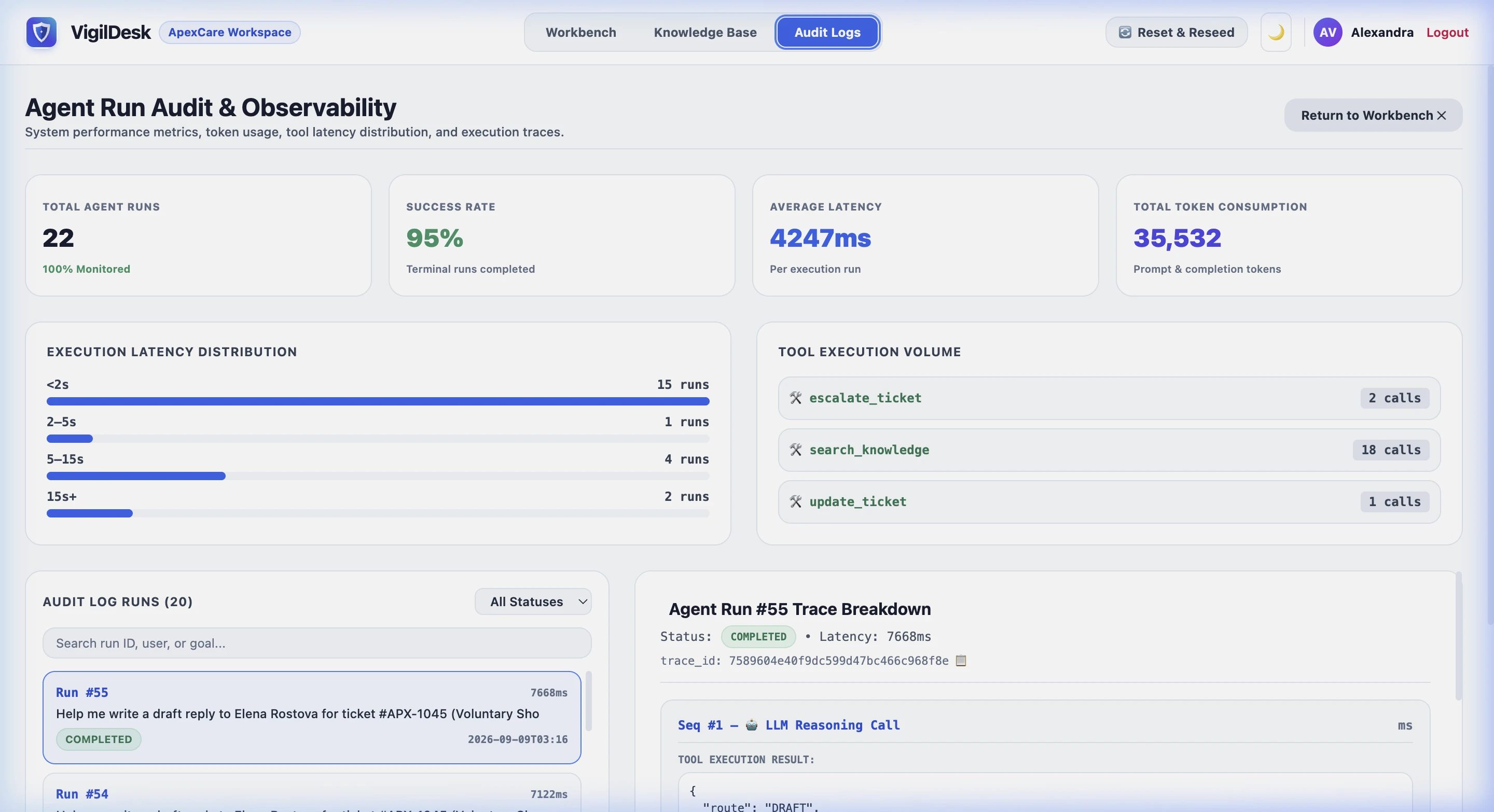Click the Reset & Reseed button
This screenshot has height=812, width=1494.
point(1176,33)
